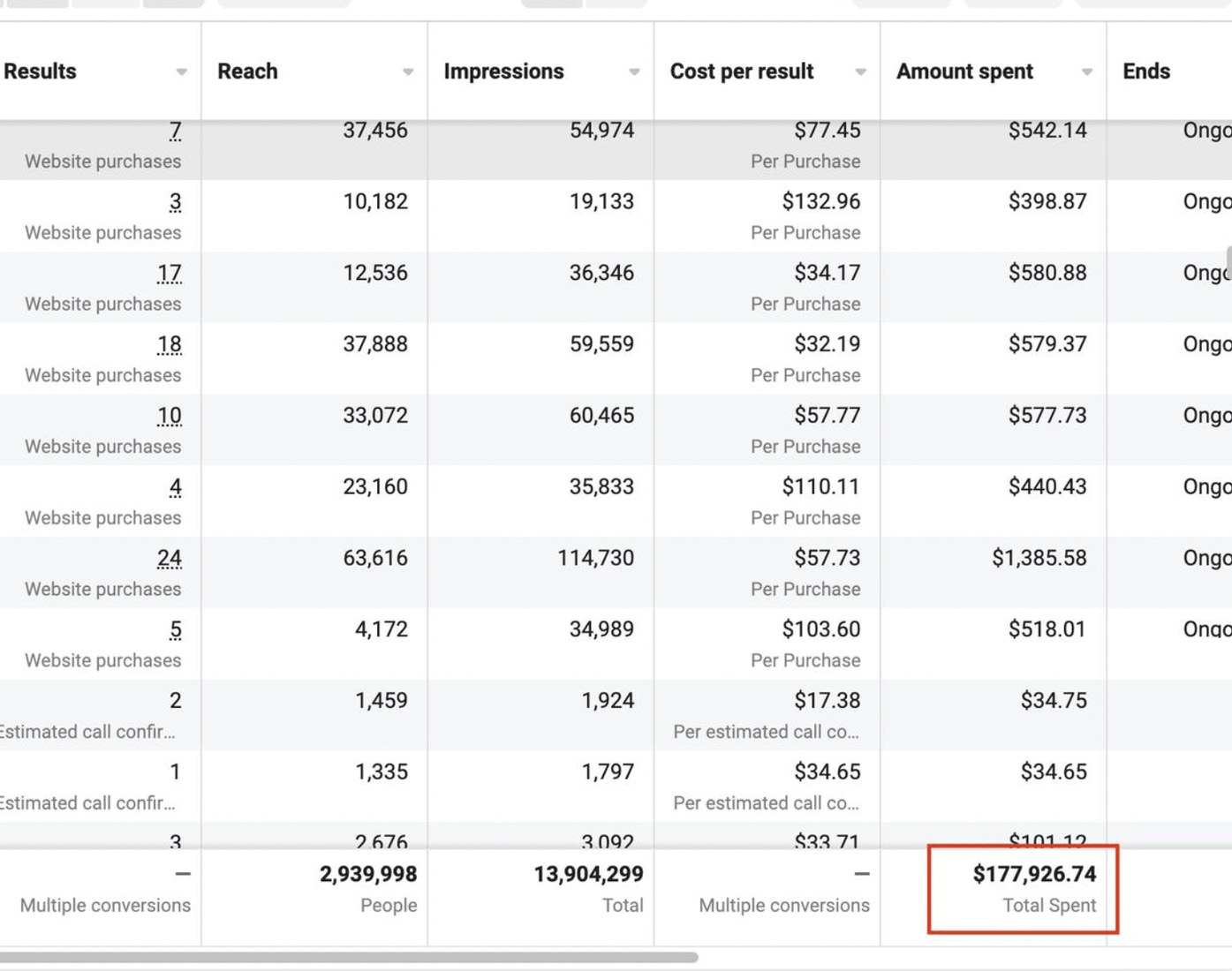Select the reach value 4,172
This screenshot has height=971, width=1232.
point(382,630)
